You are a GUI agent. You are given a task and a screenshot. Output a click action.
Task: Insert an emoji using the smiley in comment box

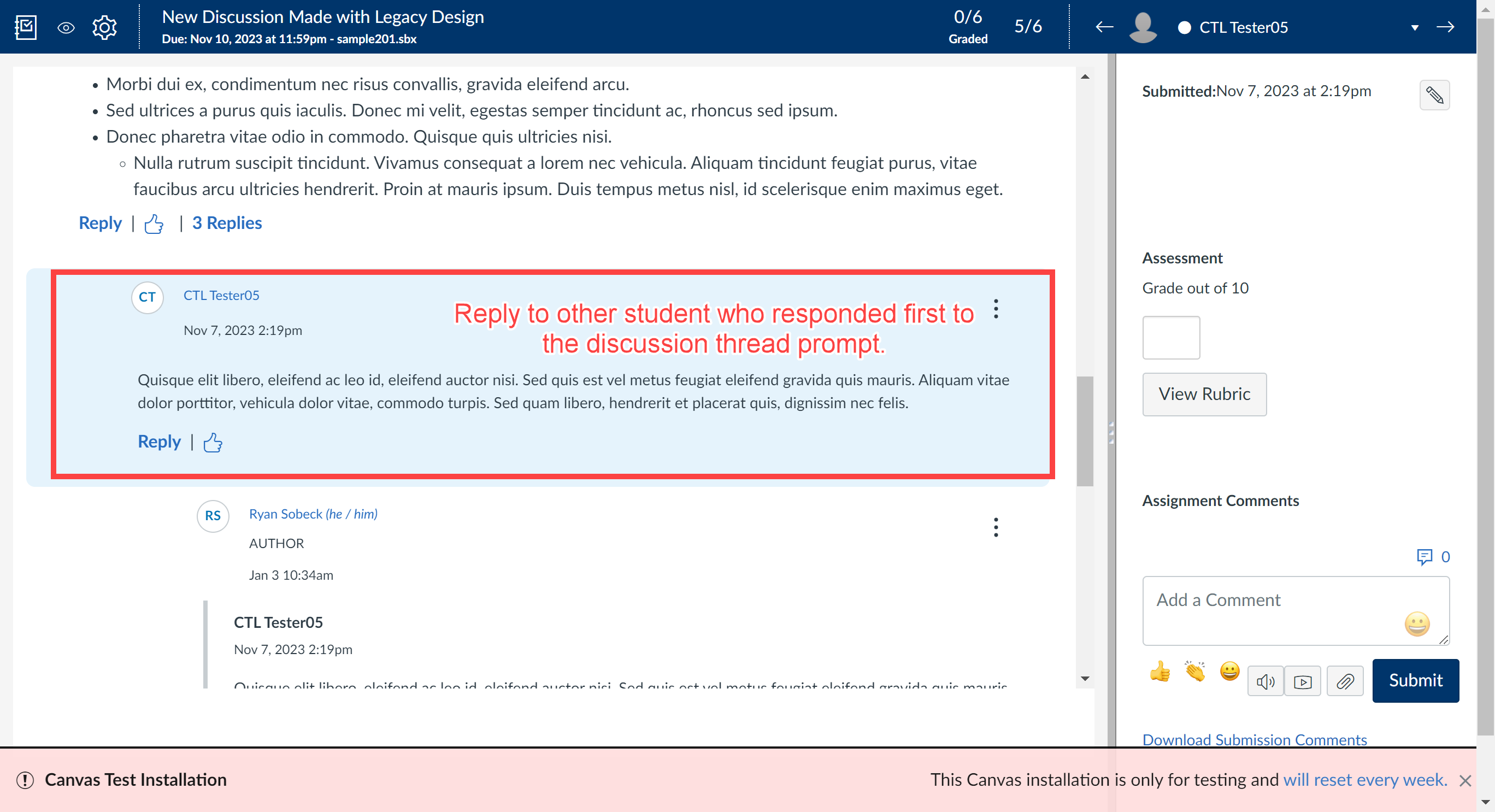1417,625
